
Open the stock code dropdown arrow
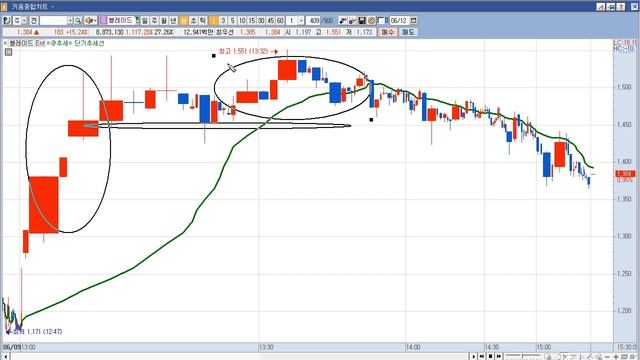point(70,20)
